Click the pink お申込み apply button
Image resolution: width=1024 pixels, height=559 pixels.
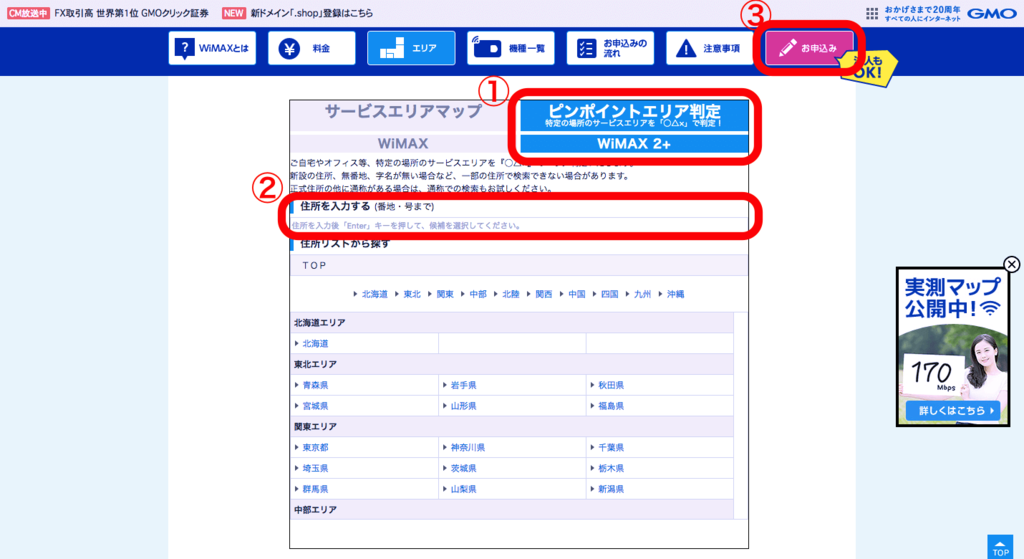809,48
